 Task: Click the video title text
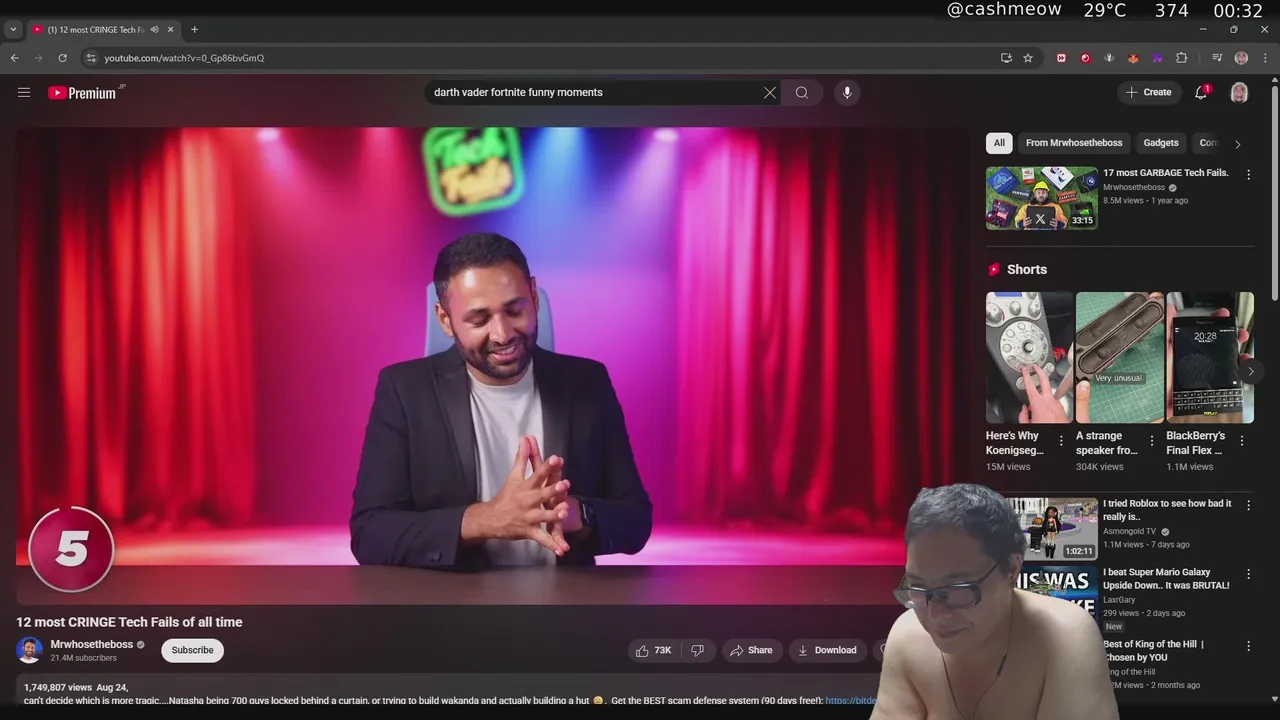129,622
